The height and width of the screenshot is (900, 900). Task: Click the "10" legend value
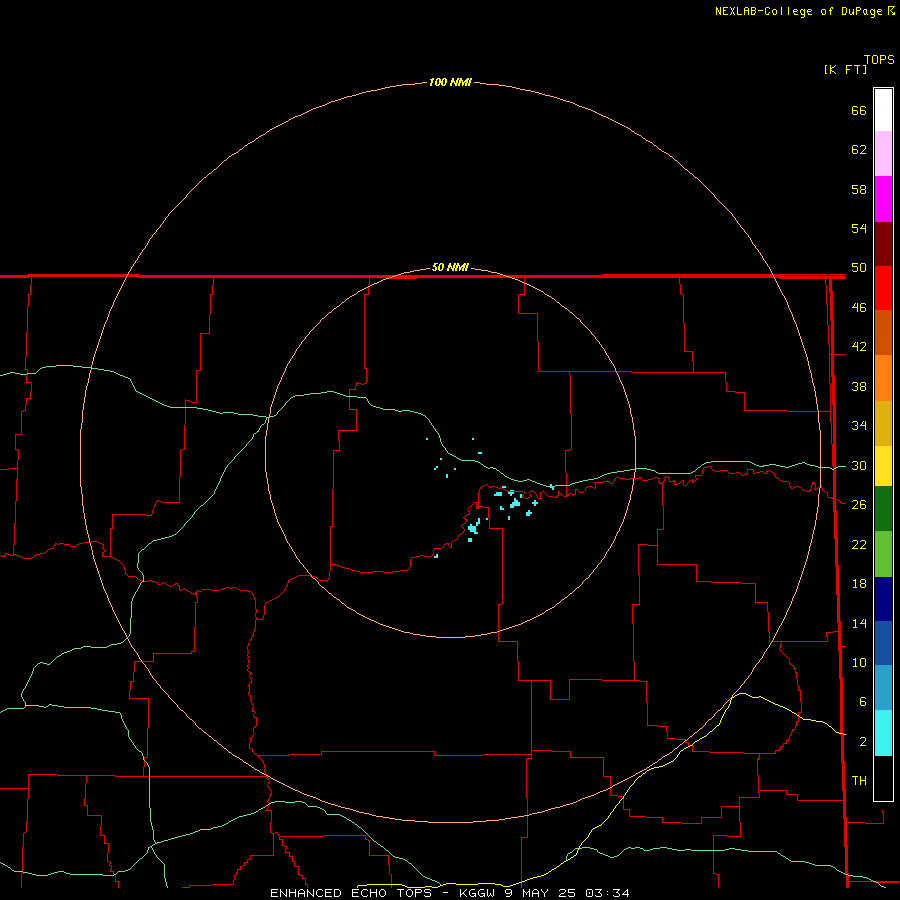(x=859, y=663)
